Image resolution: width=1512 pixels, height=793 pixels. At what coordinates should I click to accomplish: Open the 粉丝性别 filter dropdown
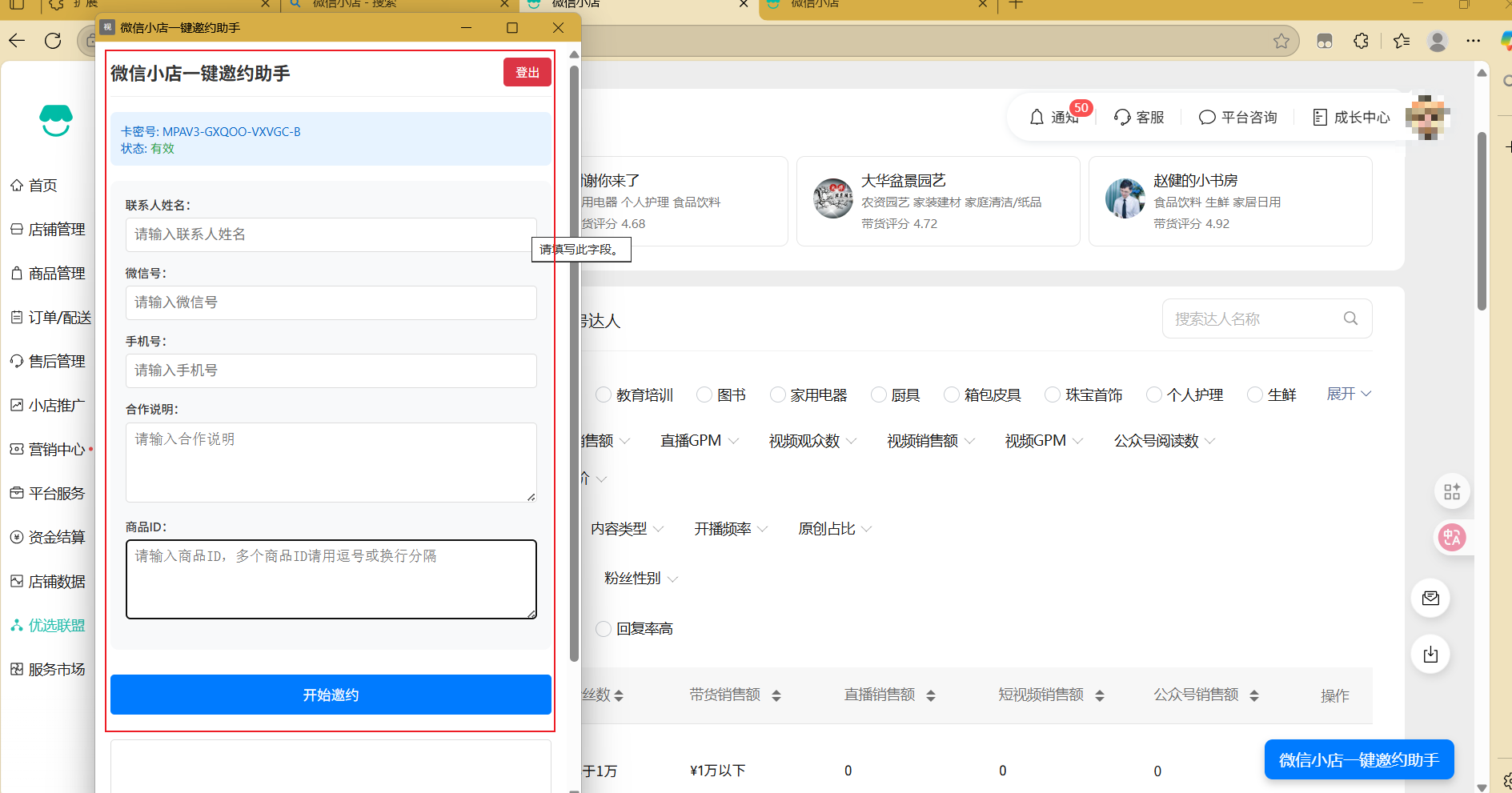[x=641, y=579]
